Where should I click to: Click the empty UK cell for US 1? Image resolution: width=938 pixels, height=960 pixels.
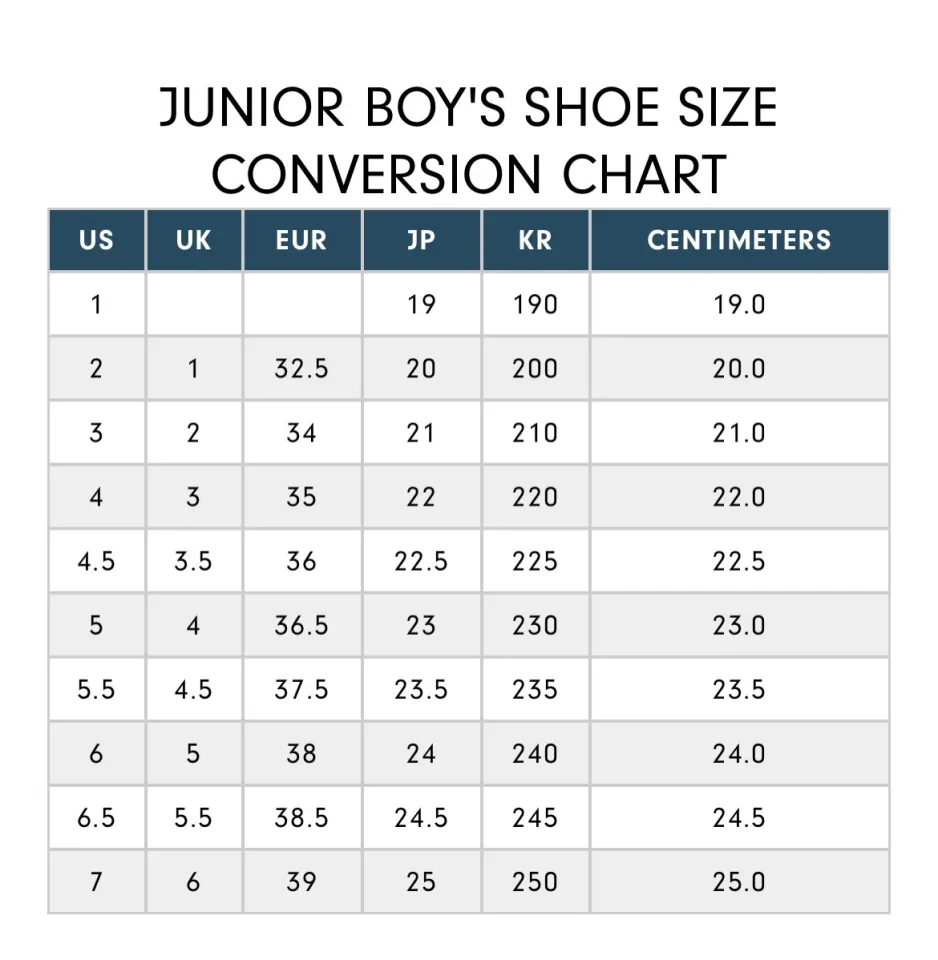tap(193, 304)
